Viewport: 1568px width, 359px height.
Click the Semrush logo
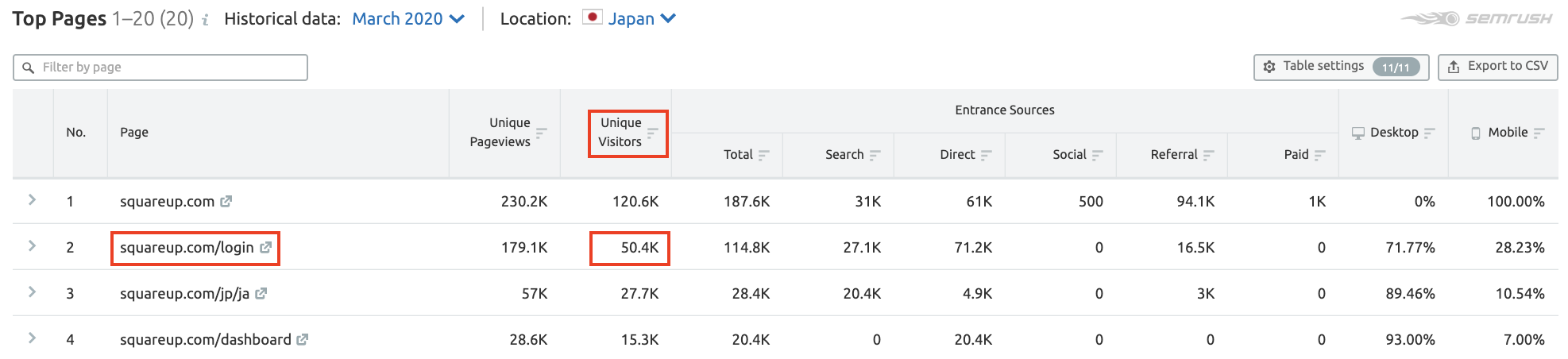click(1477, 18)
